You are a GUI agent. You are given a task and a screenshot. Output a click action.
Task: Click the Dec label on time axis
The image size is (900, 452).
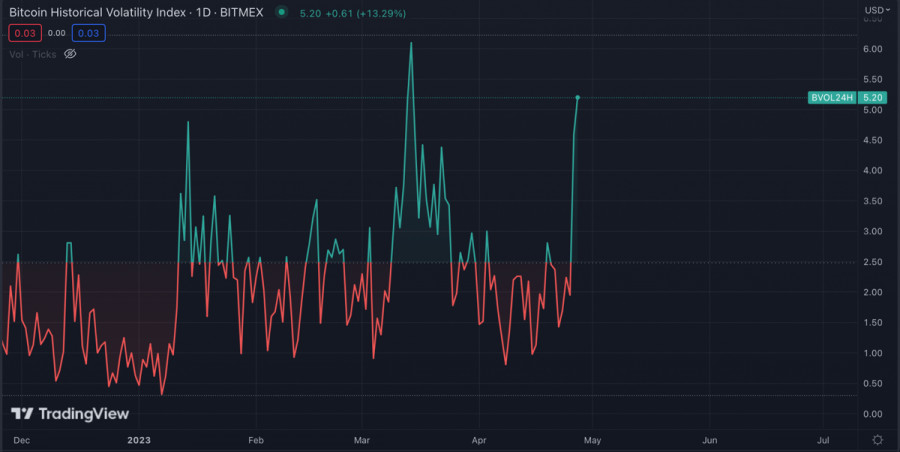pos(22,439)
